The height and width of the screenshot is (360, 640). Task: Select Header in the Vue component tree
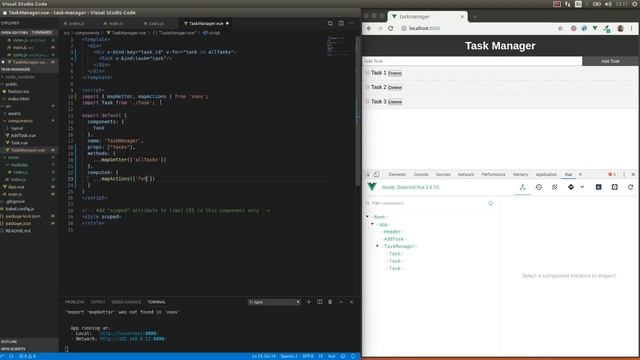pos(392,231)
